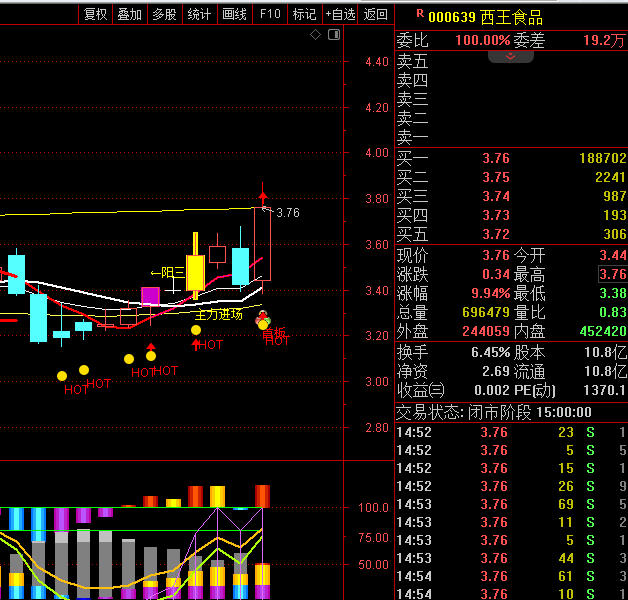The image size is (628, 600).
Task: Open the 叠加 overlay option
Action: [x=130, y=14]
